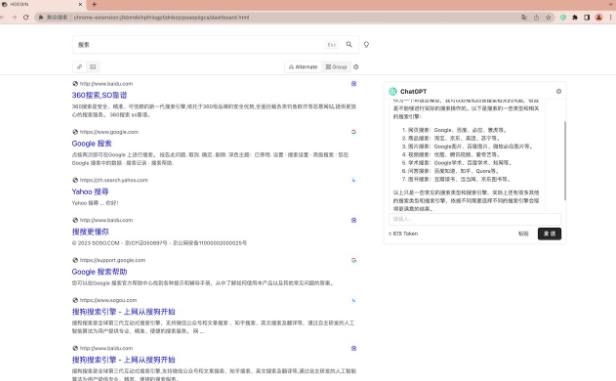The height and width of the screenshot is (381, 616).
Task: Click the clear text button beside send
Action: (x=523, y=234)
